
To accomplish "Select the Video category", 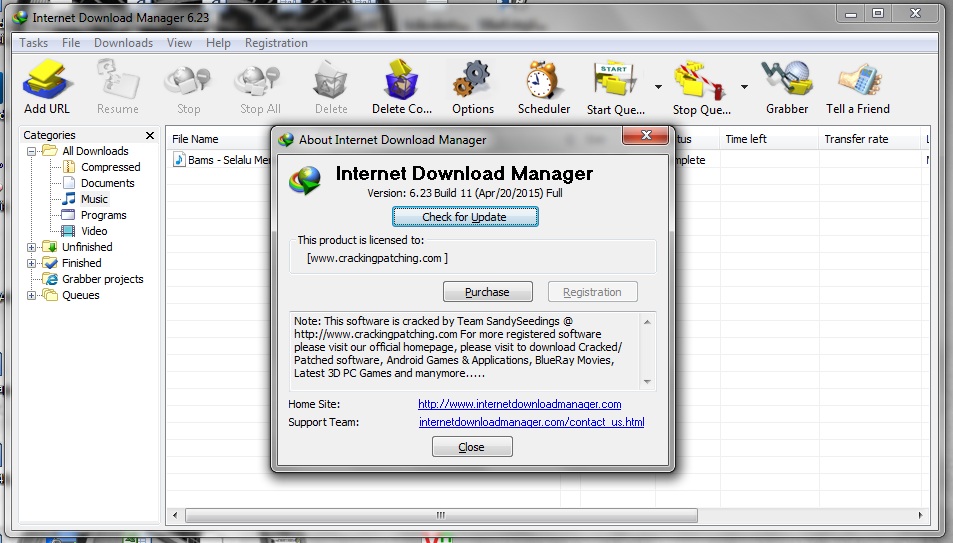I will 94,231.
